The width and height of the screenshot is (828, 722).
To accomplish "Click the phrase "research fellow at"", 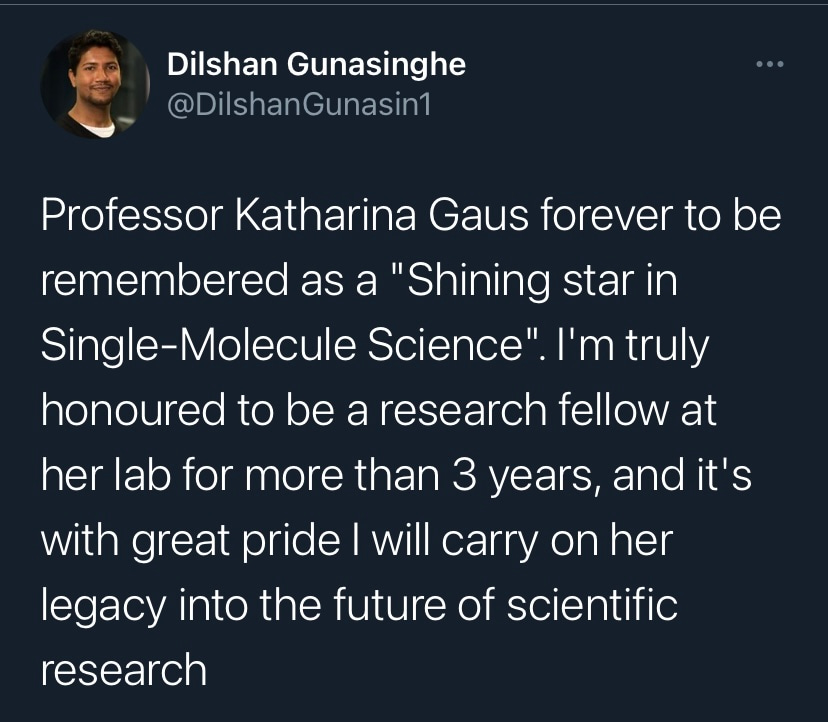I will [x=574, y=410].
